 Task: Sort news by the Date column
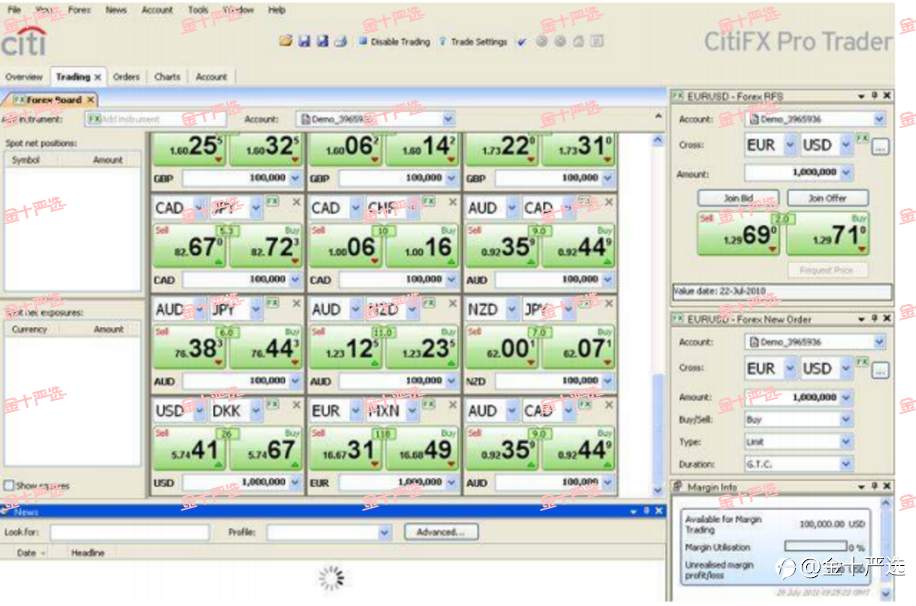click(30, 552)
